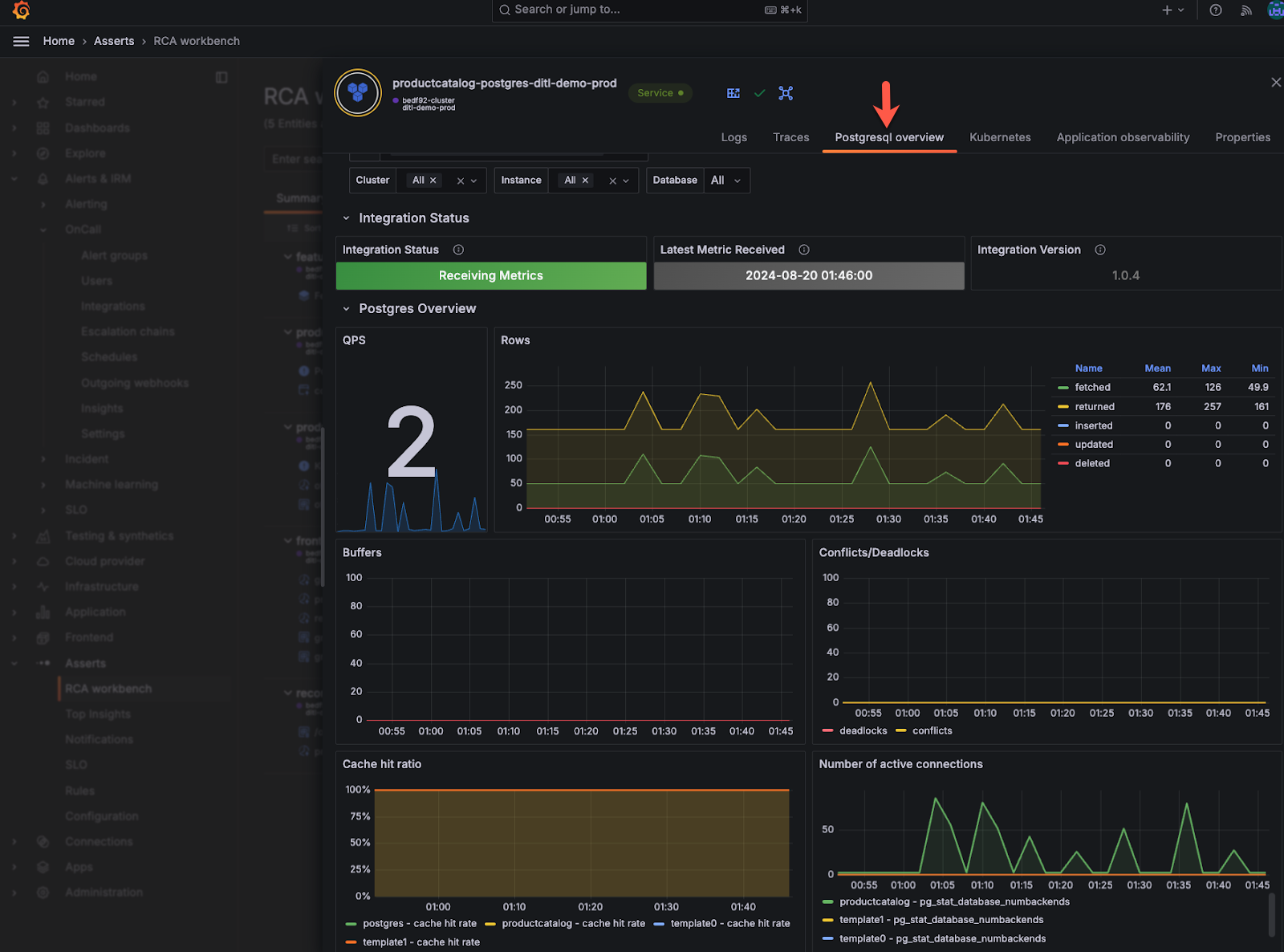Collapse the Integration Status section
The width and height of the screenshot is (1284, 952).
click(x=347, y=218)
